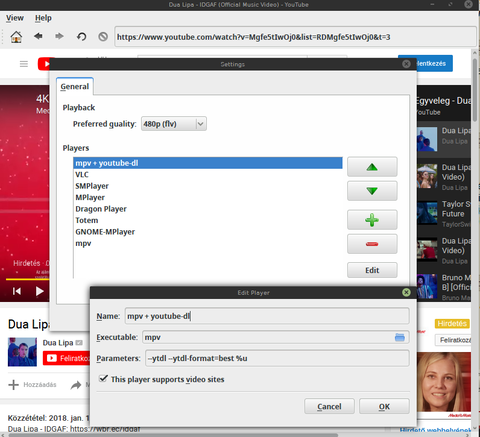The width and height of the screenshot is (480, 437).
Task: Open the View menu
Action: pos(15,18)
